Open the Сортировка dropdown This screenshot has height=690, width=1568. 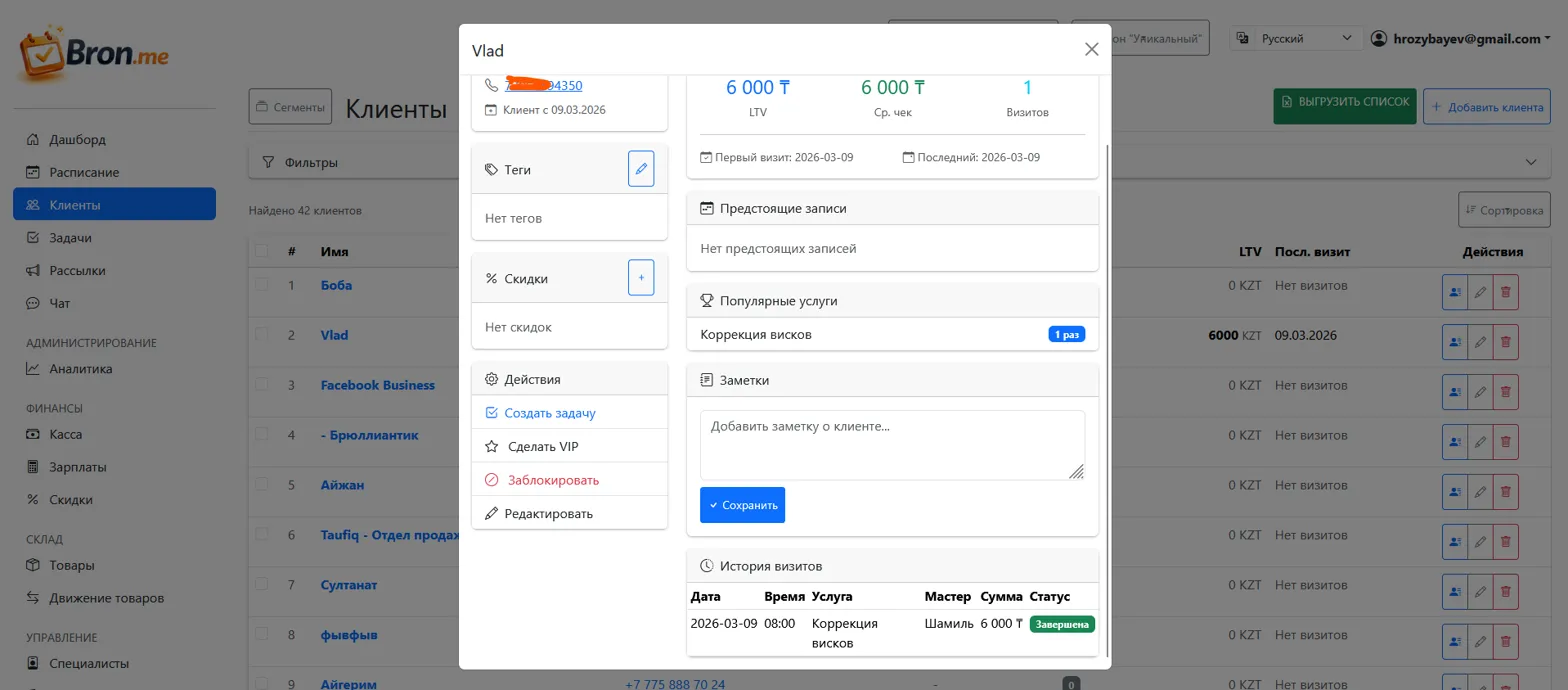point(1504,211)
